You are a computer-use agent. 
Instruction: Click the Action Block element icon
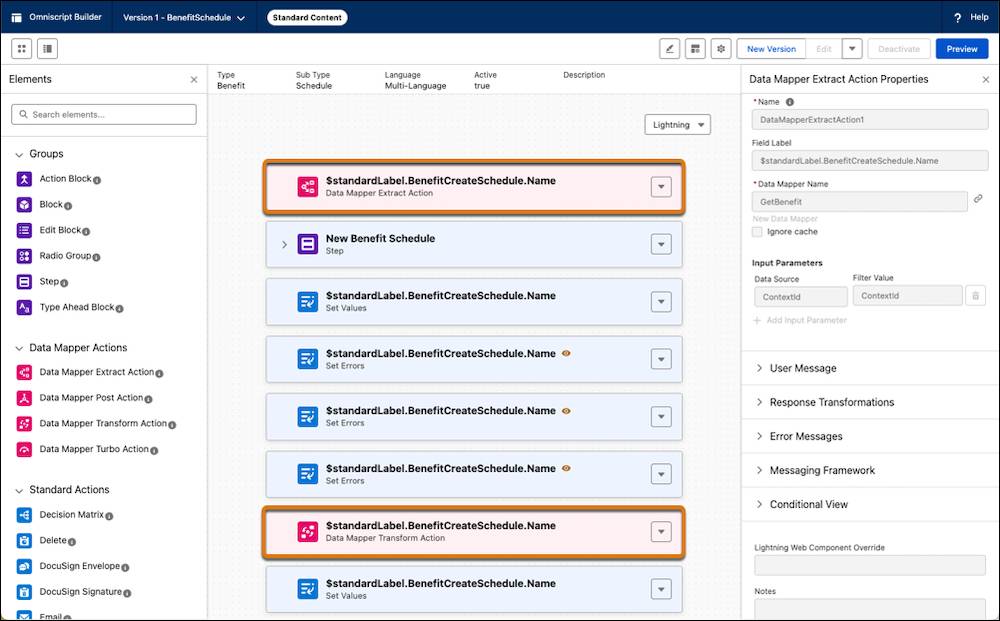tap(24, 179)
